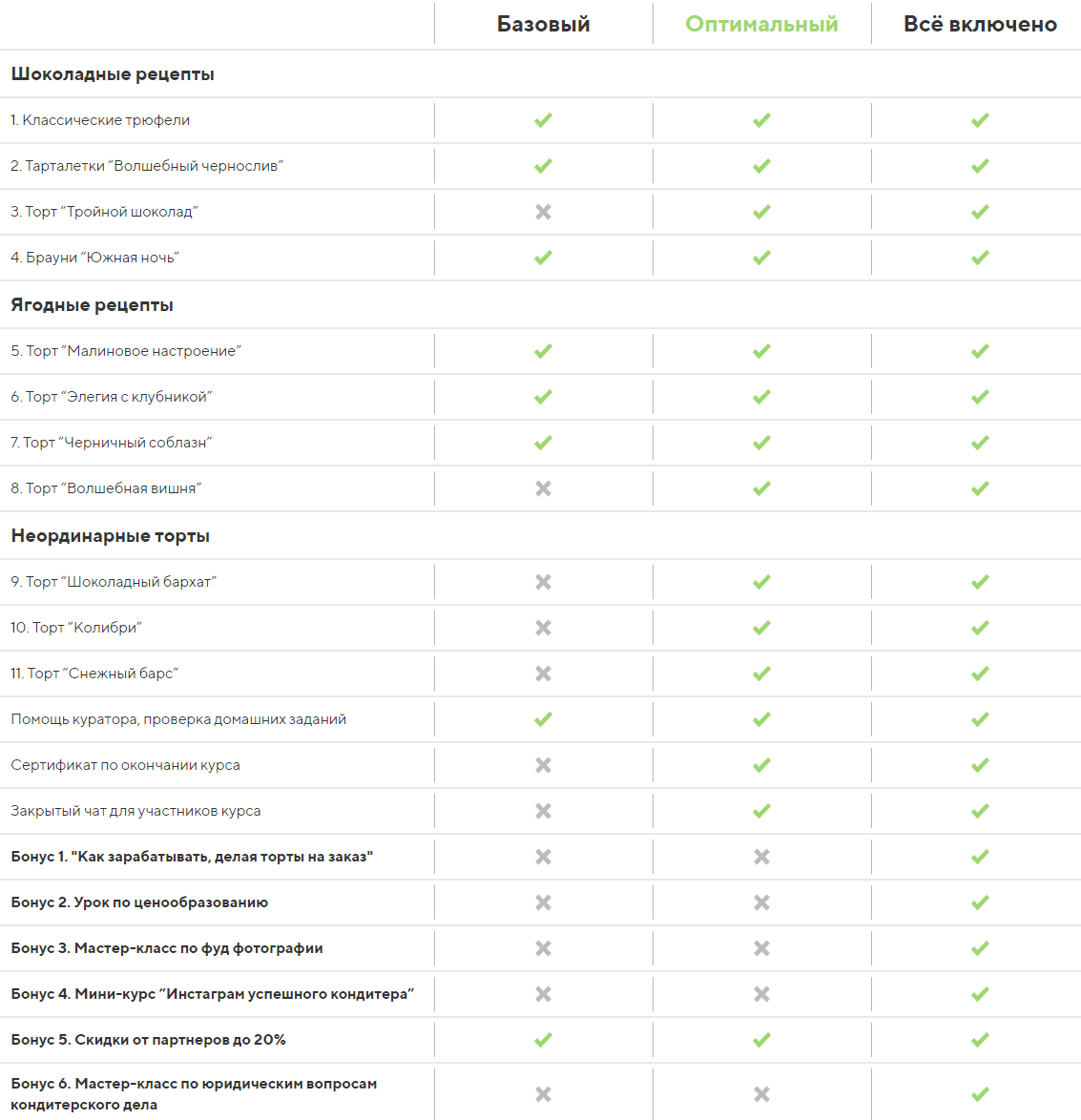Click Оптимальный cross for Бонус 1 row
Viewport: 1081px width, 1120px height.
point(761,857)
